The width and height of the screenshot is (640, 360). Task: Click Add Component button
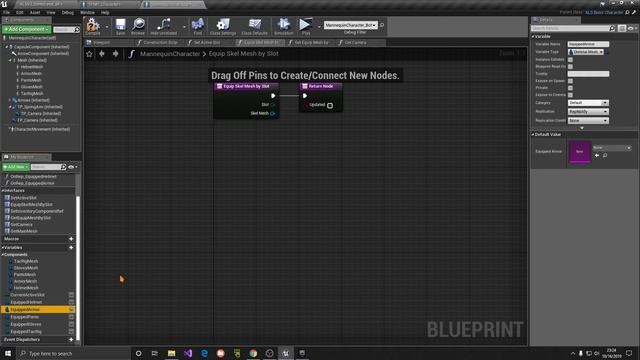pos(26,29)
